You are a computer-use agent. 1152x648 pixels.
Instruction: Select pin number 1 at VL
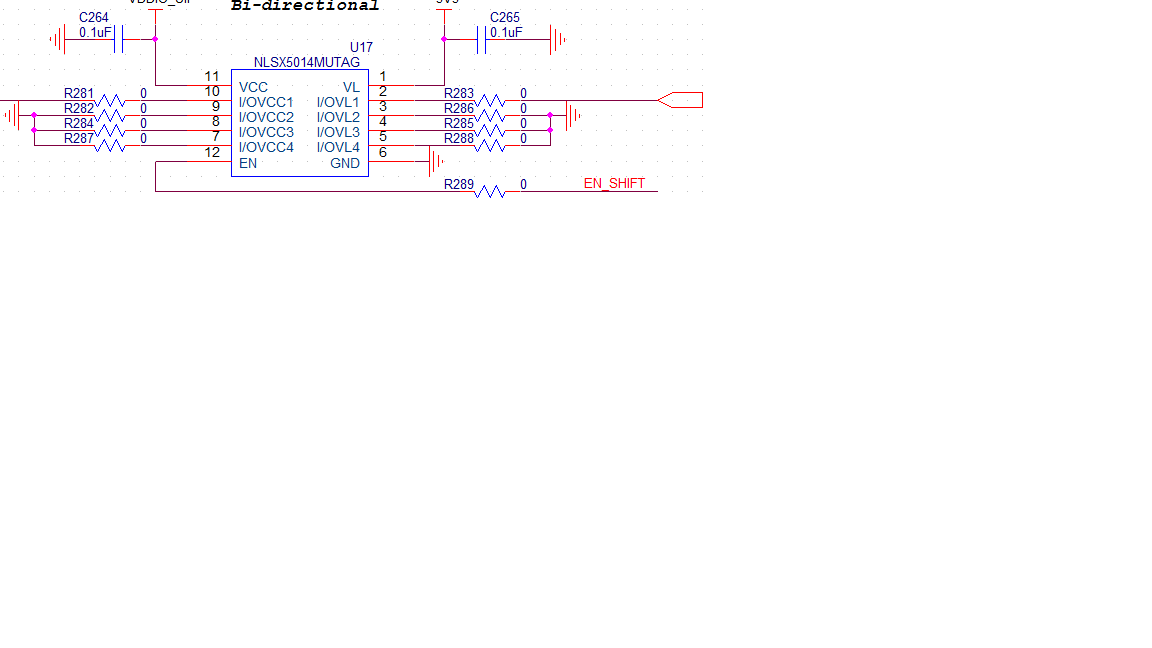point(382,76)
